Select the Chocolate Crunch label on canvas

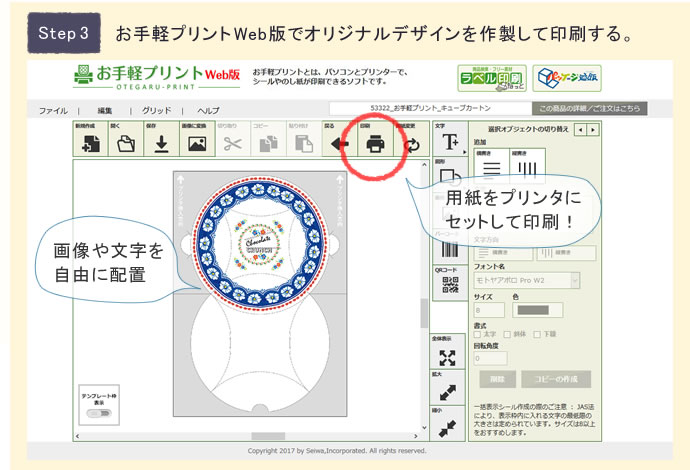(260, 244)
